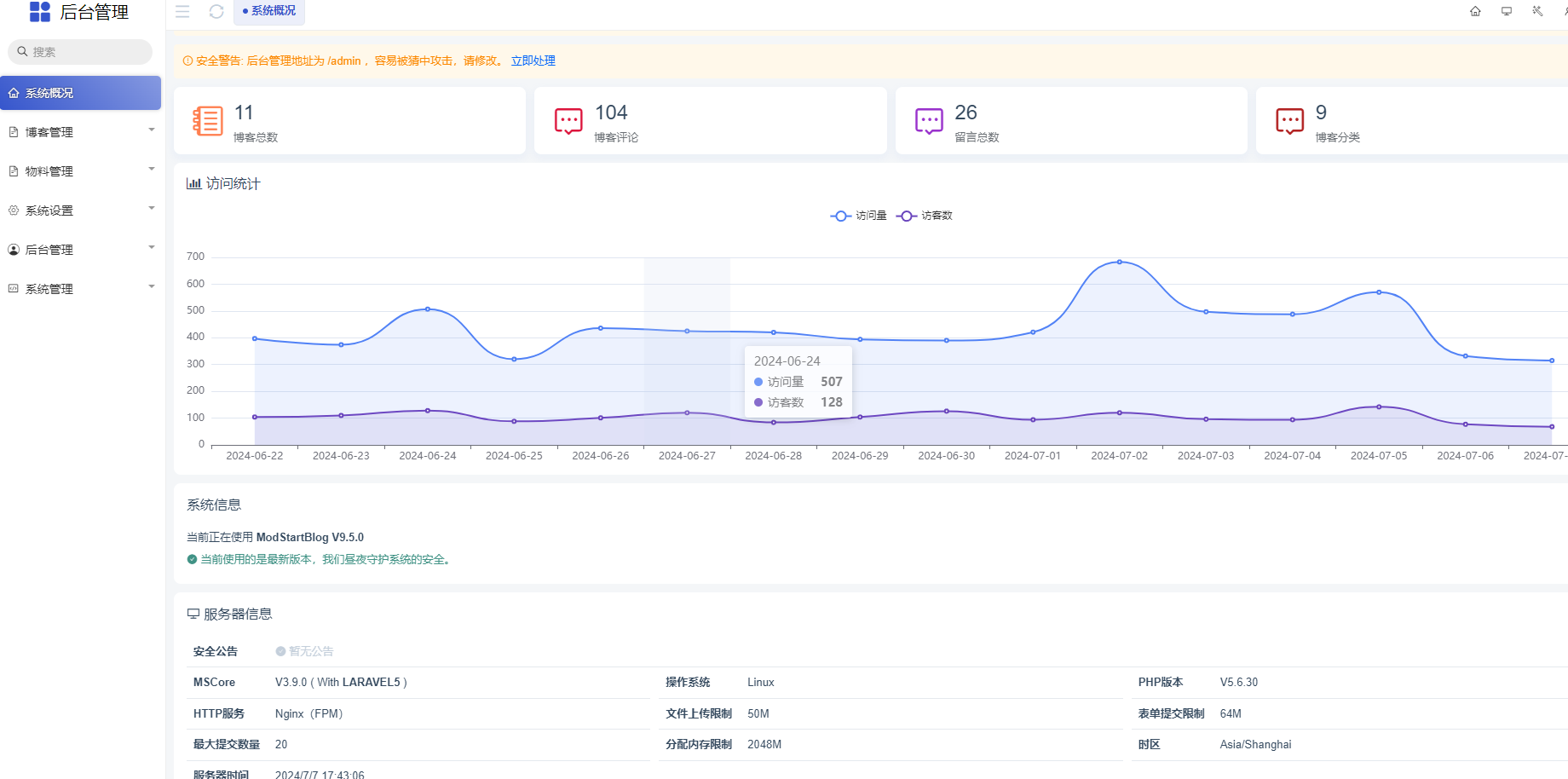Click the 访问量 data point on 2024-06-24
The width and height of the screenshot is (1568, 779).
tap(428, 309)
